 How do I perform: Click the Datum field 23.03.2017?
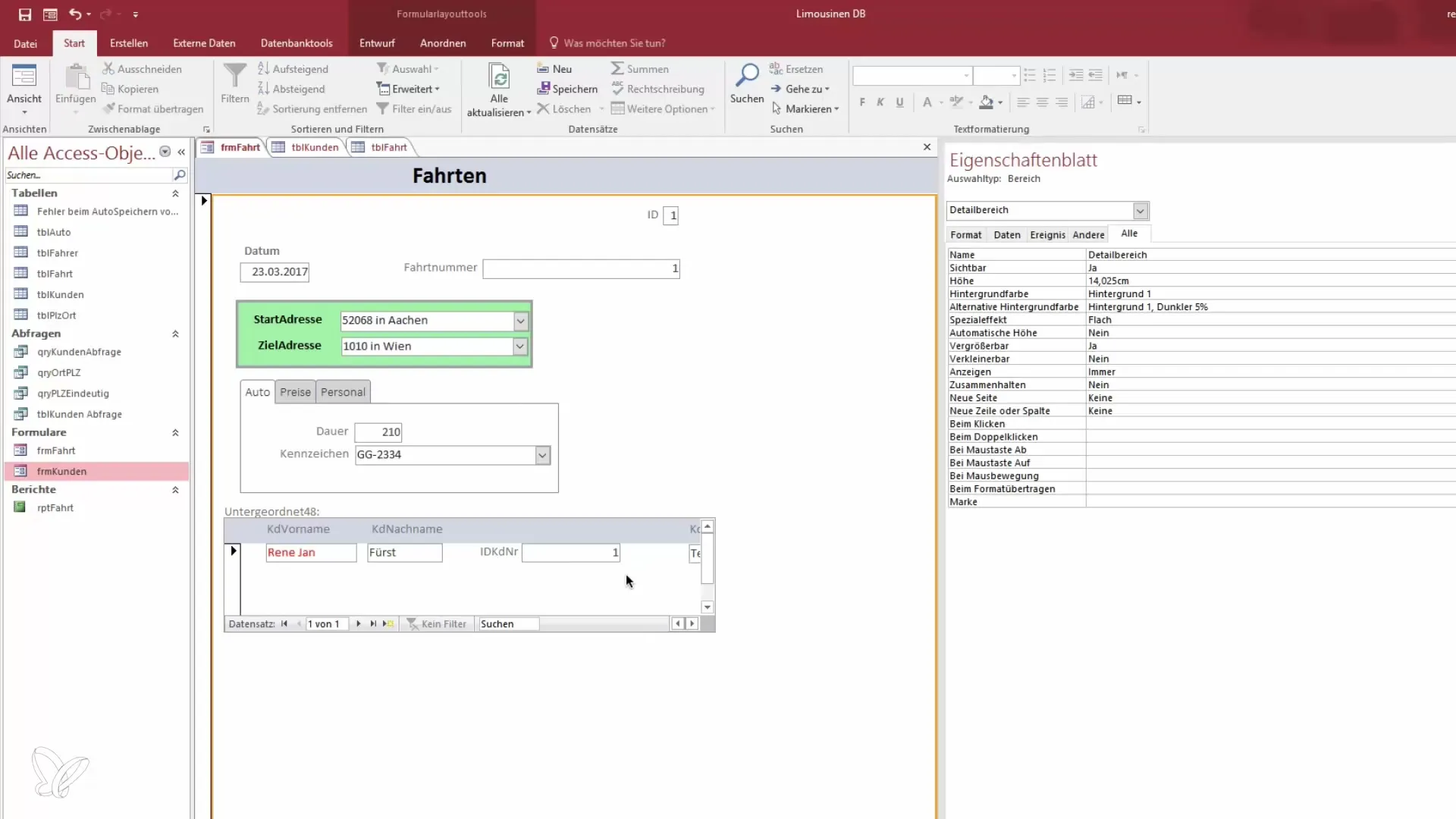275,272
